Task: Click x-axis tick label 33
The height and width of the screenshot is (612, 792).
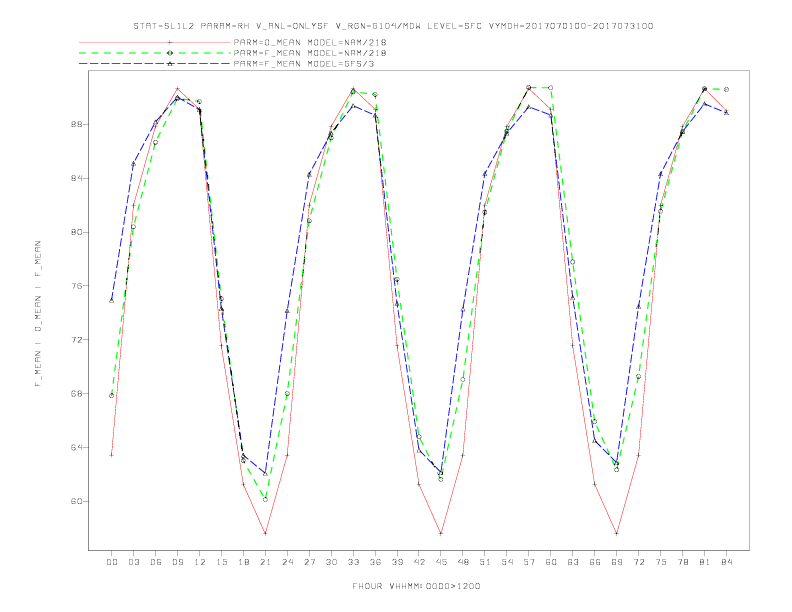Action: pos(353,562)
